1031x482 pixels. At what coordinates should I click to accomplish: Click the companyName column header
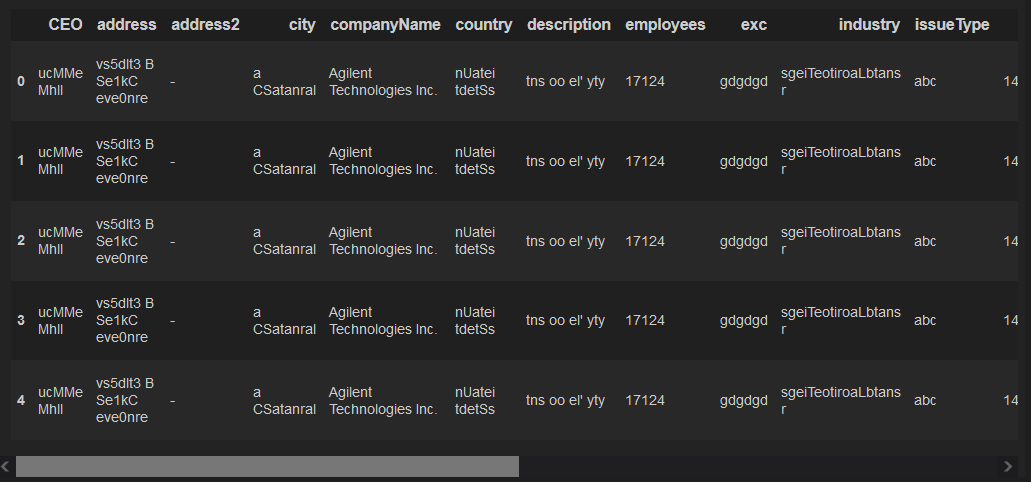coord(385,25)
